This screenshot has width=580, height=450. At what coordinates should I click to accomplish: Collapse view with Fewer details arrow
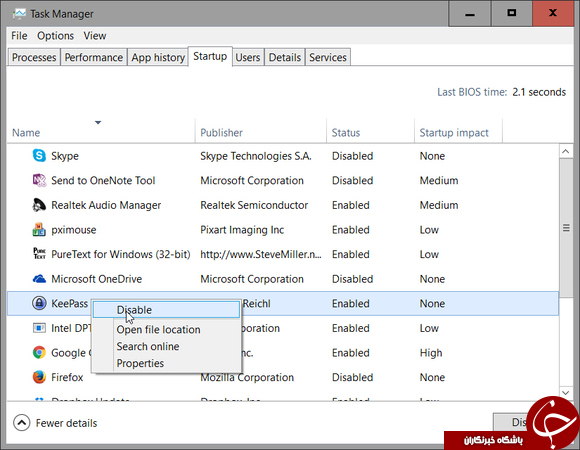click(21, 423)
